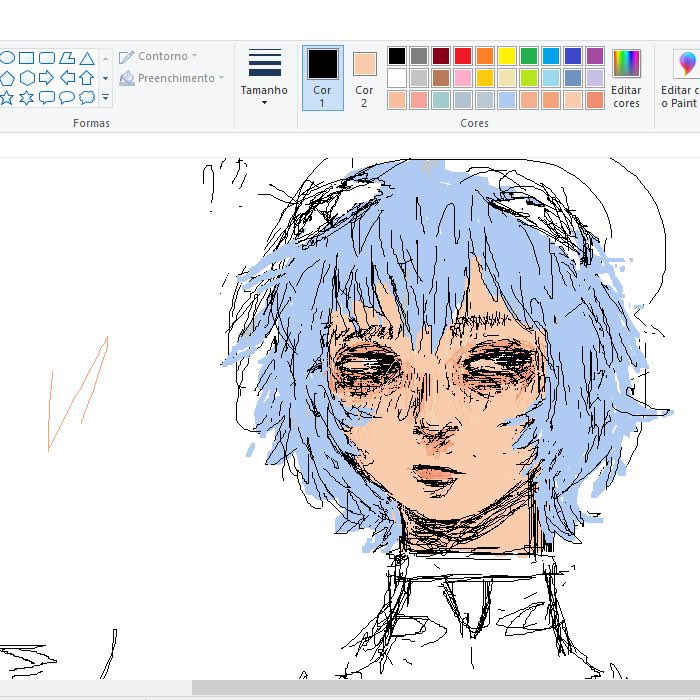Open Editar cores color editor
700x700 pixels.
click(626, 78)
